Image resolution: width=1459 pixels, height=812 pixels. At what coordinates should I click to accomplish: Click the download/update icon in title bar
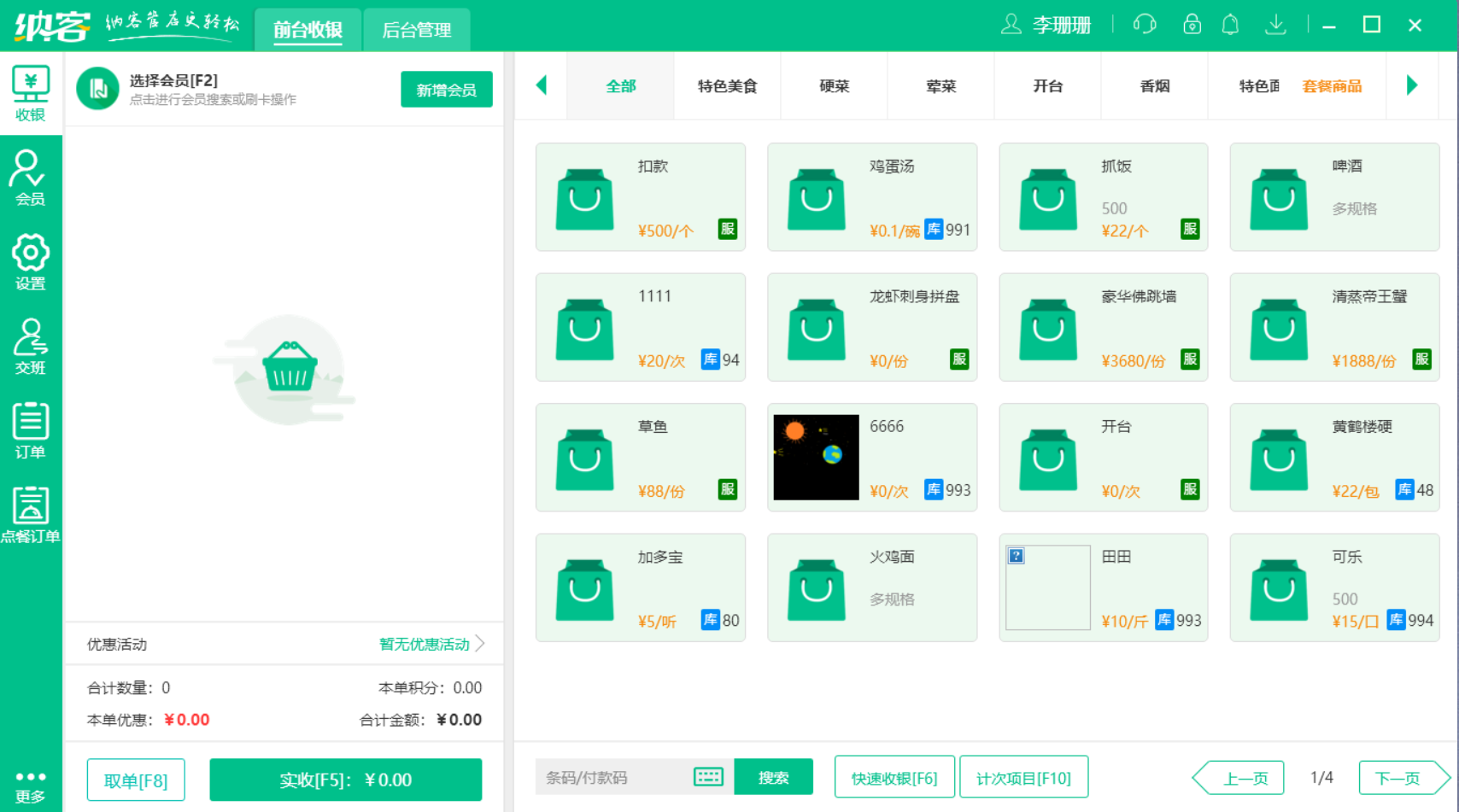[x=1275, y=25]
